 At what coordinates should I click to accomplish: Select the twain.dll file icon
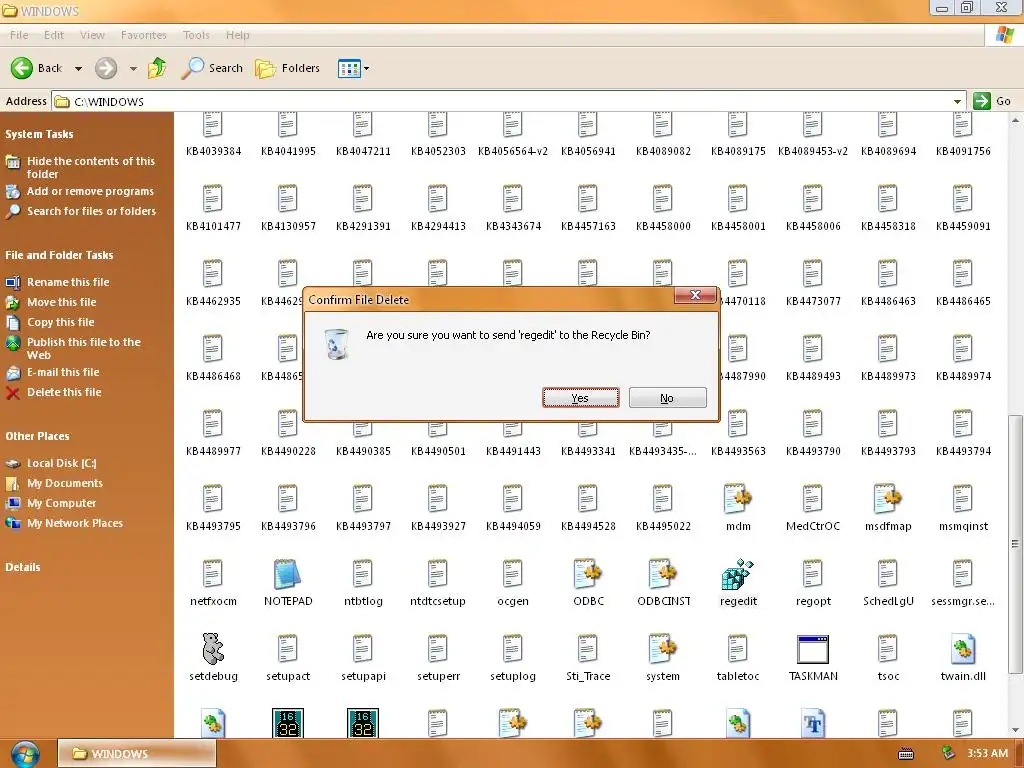click(963, 648)
